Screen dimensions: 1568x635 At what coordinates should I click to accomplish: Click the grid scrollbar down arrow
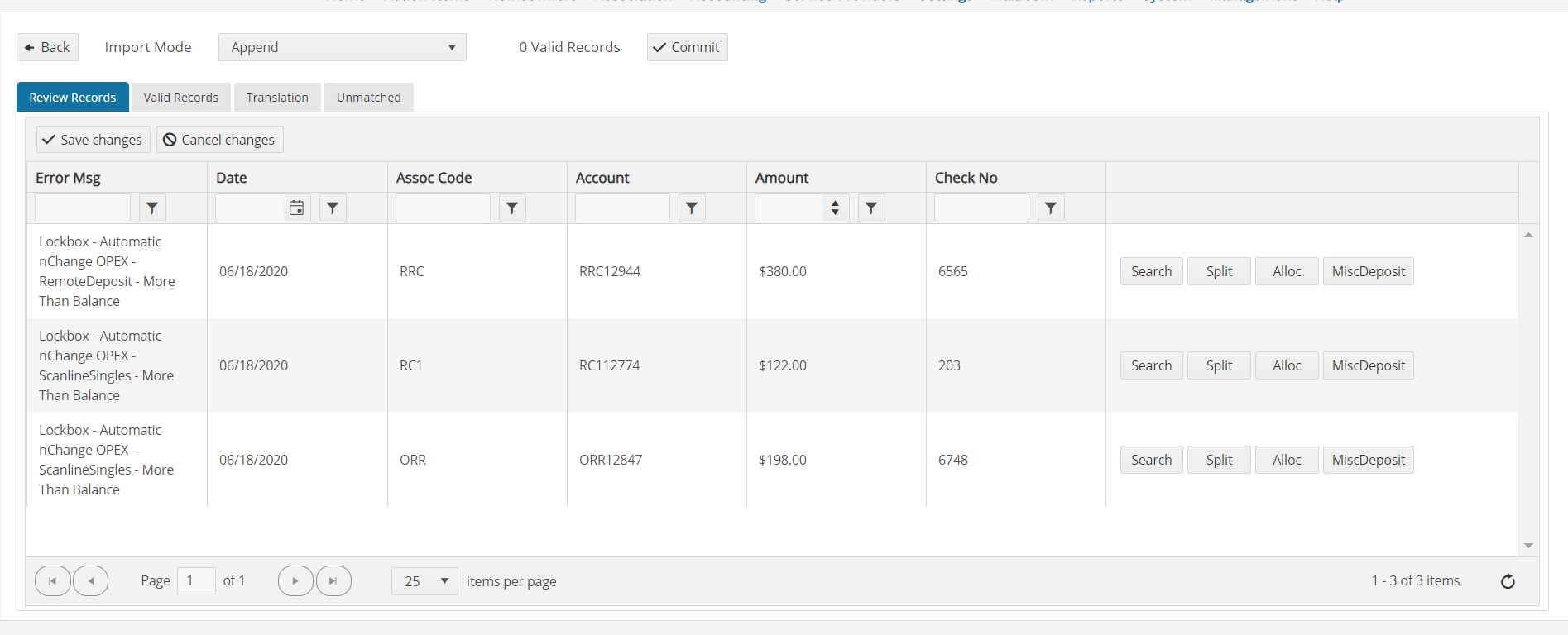click(x=1528, y=546)
